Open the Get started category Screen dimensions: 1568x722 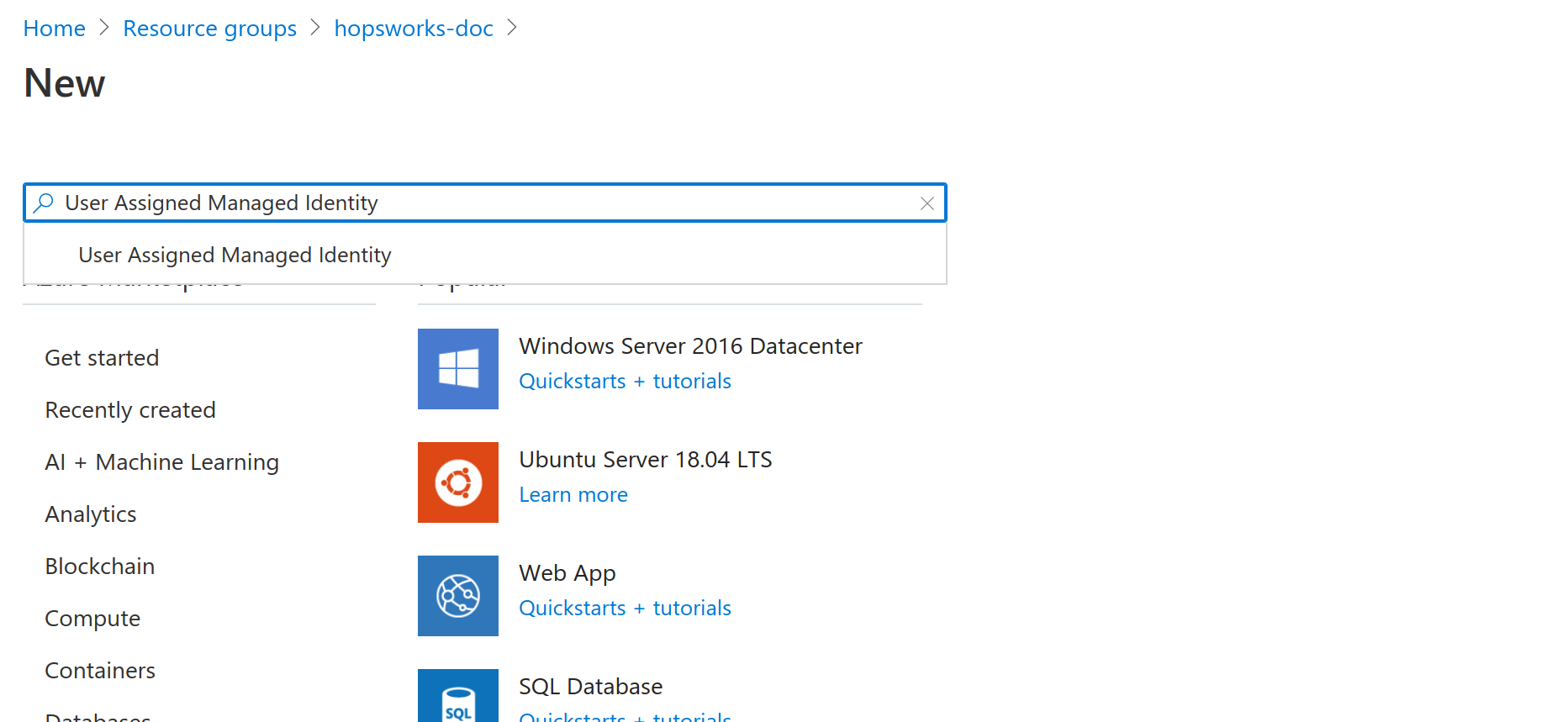102,358
